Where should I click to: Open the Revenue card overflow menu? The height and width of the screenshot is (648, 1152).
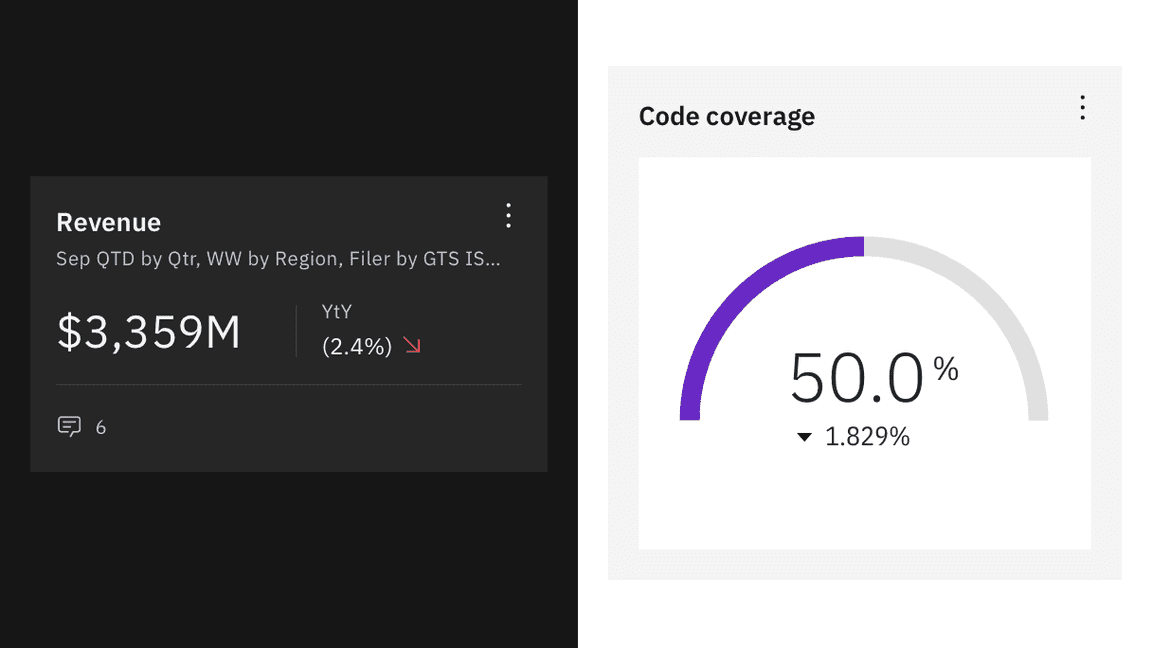click(x=508, y=215)
